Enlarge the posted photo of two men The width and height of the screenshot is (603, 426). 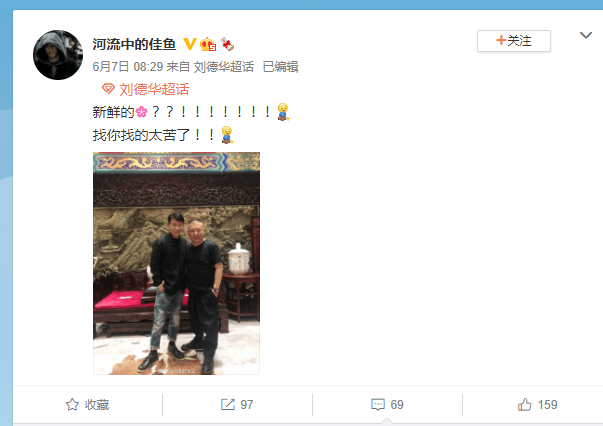point(177,263)
